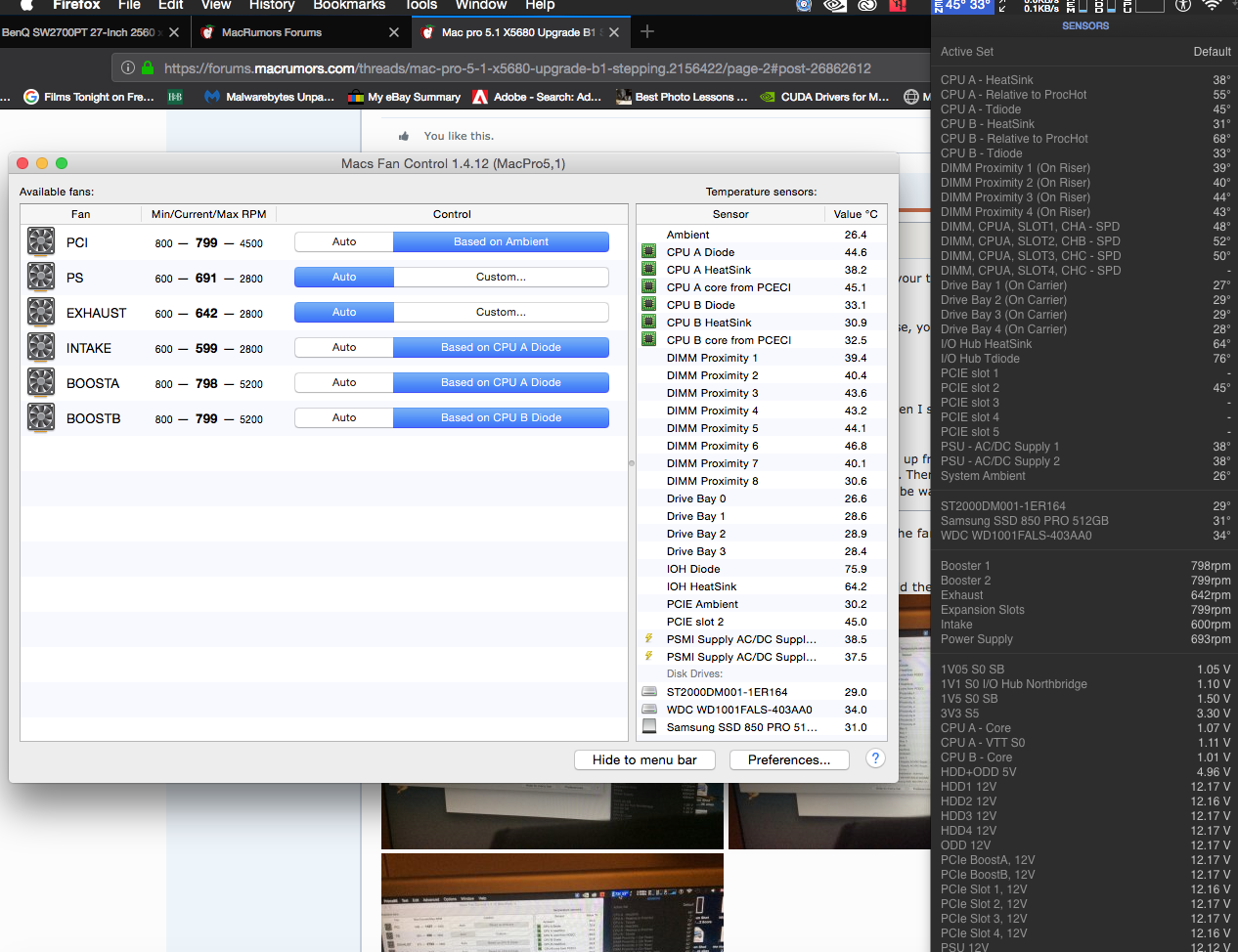The width and height of the screenshot is (1238, 952).
Task: Click the site information icon in URL bar
Action: tap(128, 67)
